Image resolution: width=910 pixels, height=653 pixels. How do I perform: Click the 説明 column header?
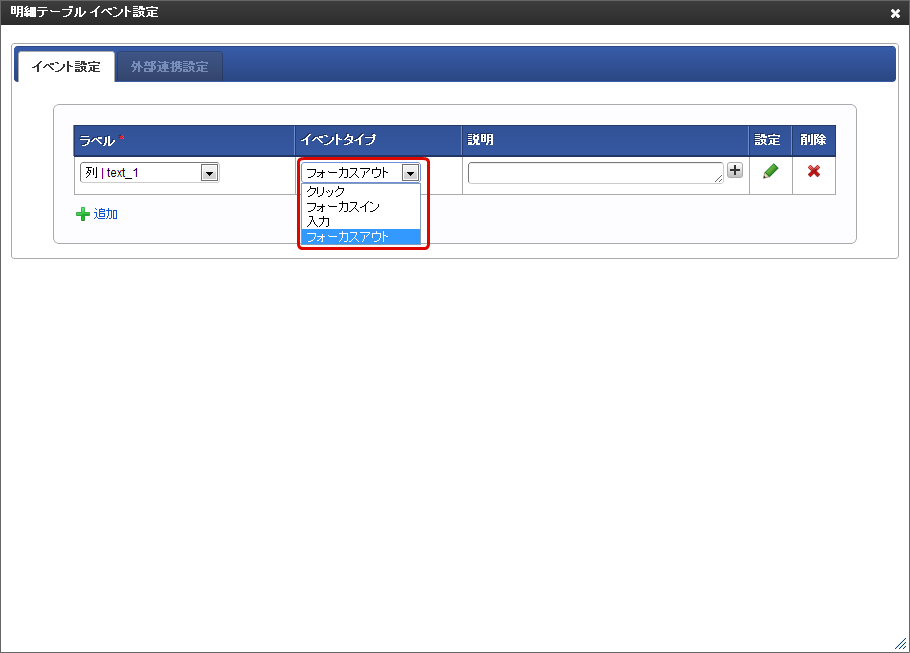coord(605,140)
